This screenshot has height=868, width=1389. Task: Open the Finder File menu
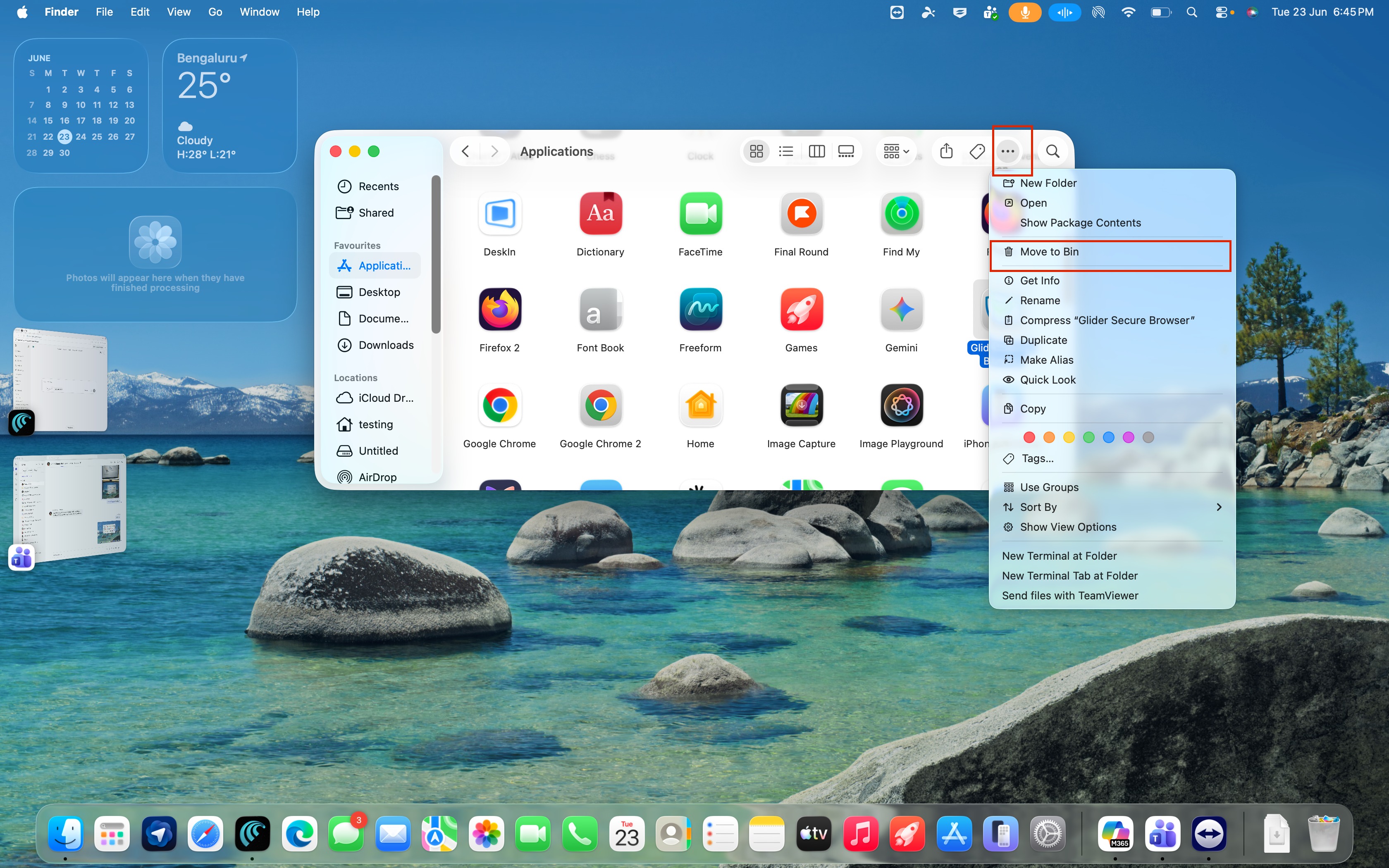(104, 12)
